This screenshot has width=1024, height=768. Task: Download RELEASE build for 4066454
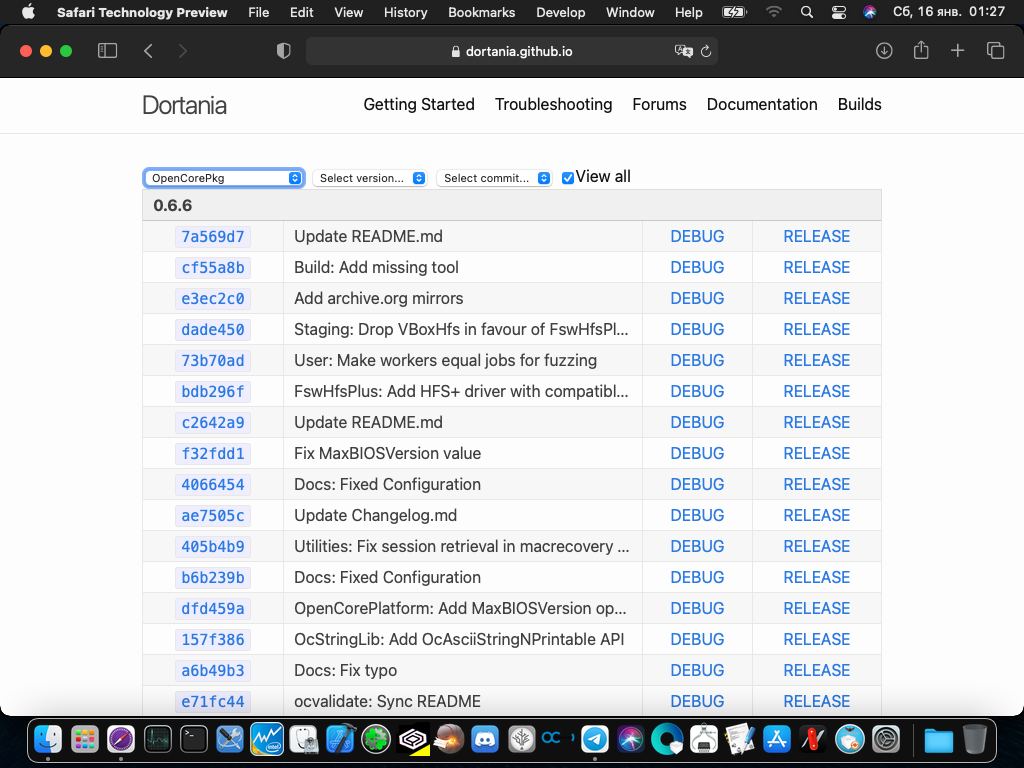pos(816,485)
